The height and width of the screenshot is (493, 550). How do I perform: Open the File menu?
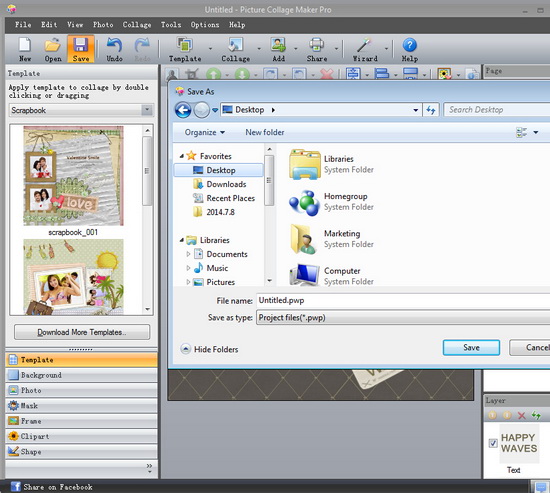tap(23, 25)
